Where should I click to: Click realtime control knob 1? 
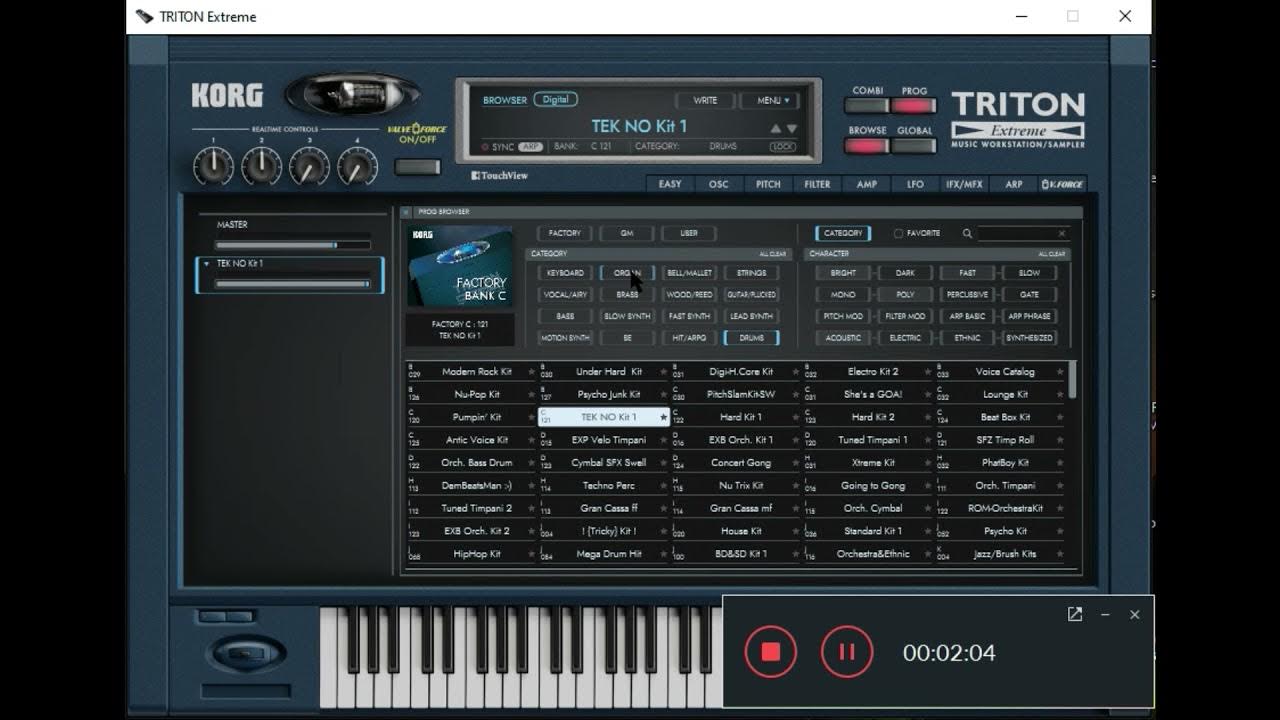click(213, 166)
